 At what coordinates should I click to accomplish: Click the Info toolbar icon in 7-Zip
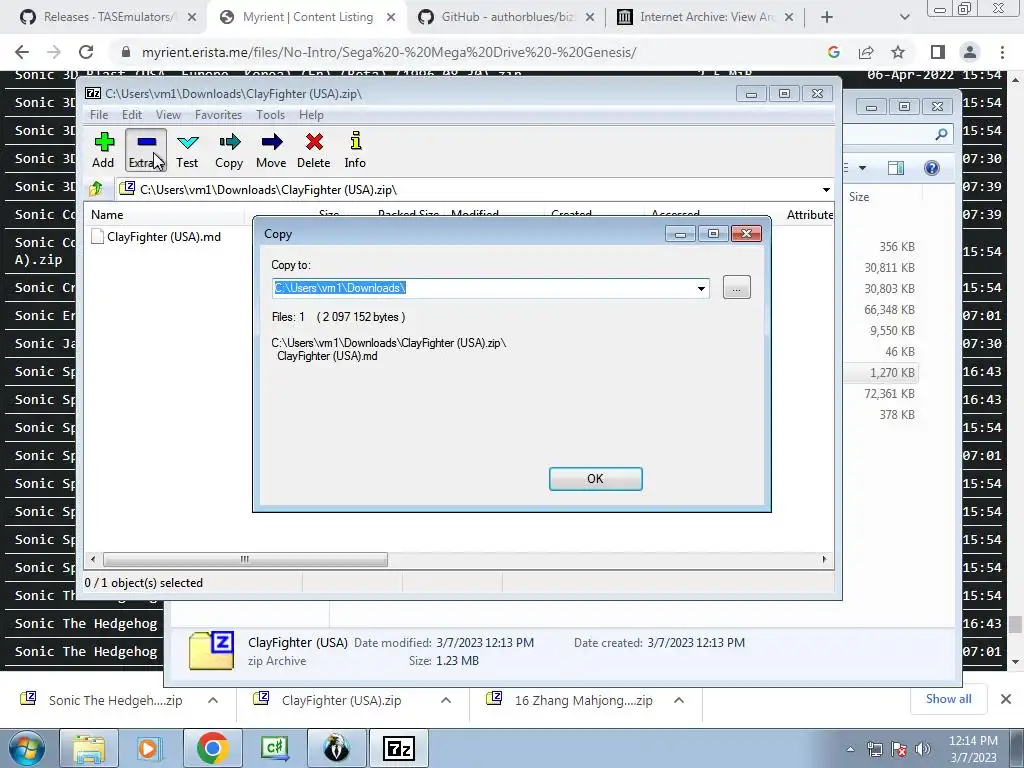[x=355, y=150]
